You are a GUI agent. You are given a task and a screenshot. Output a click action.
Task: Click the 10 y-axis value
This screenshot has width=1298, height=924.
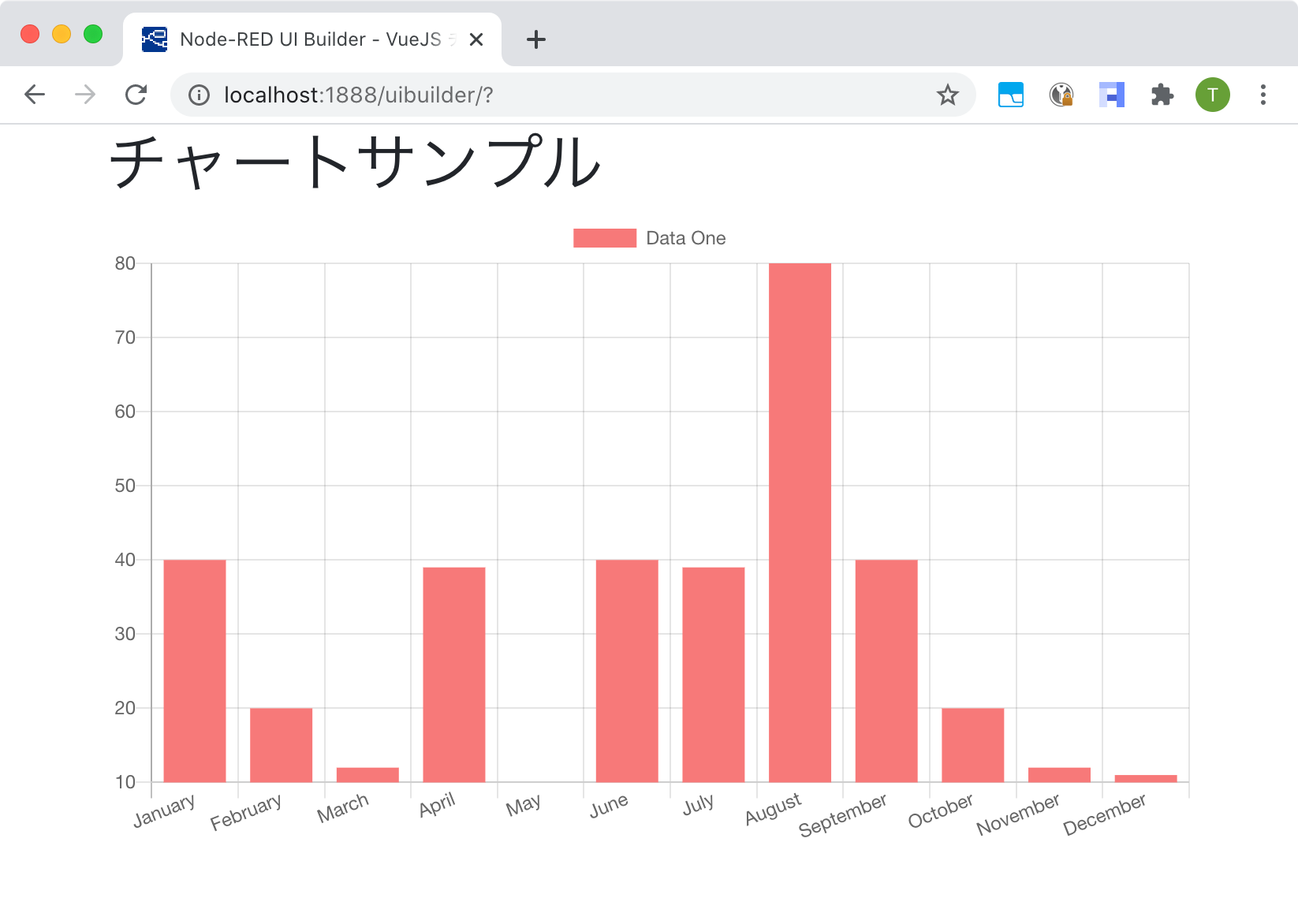pos(125,782)
